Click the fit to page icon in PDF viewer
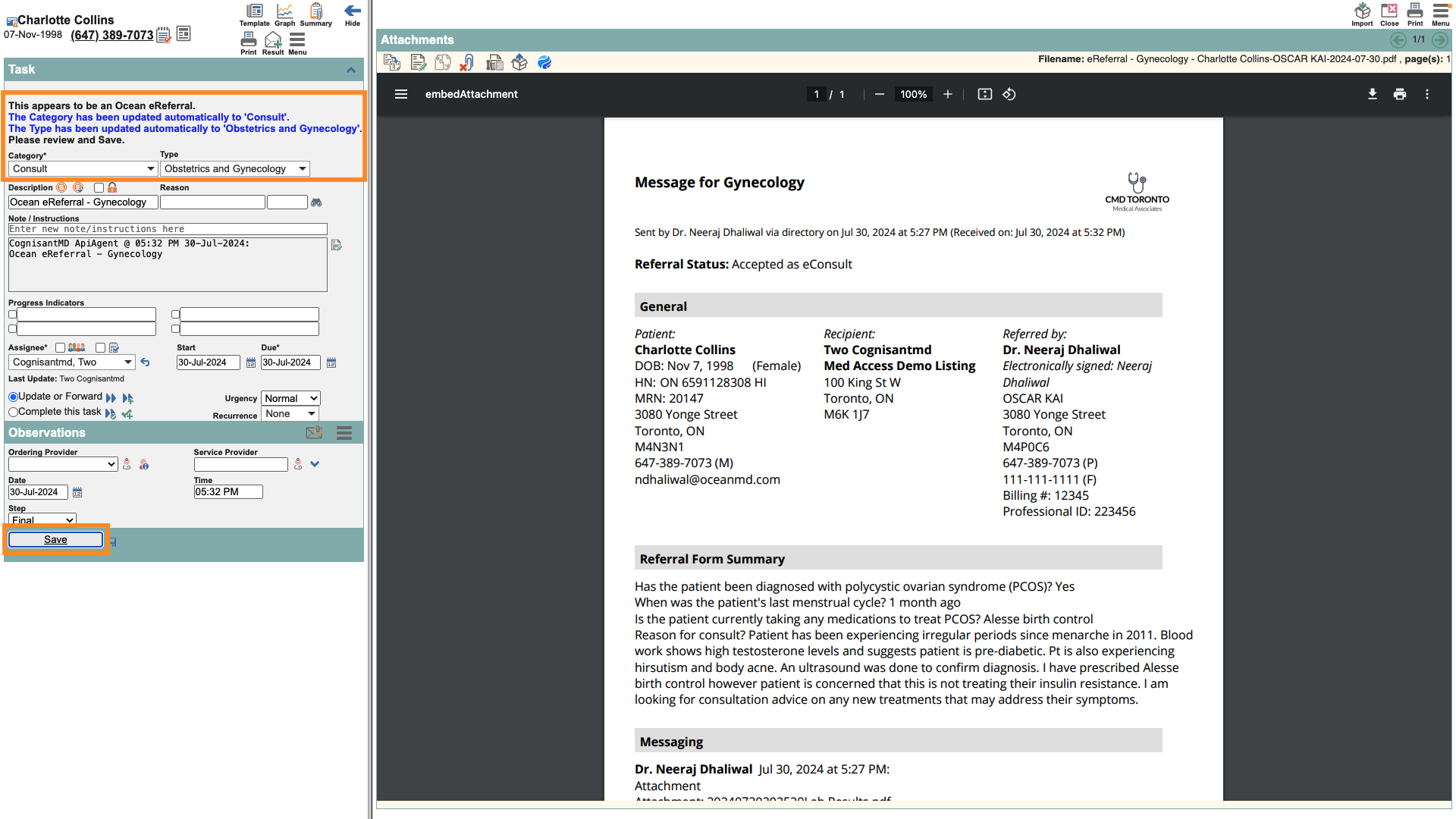The image size is (1456, 819). 985,94
